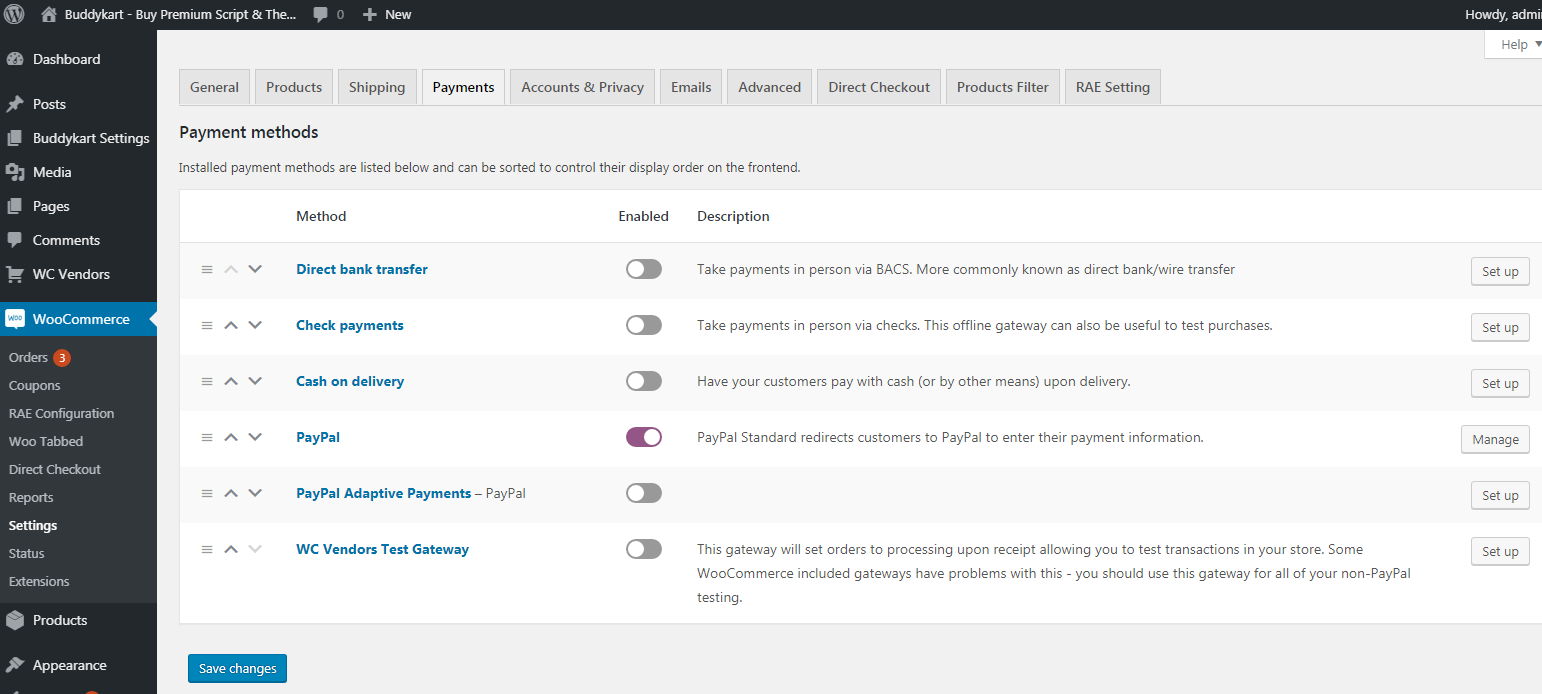Click drag handle for Cash on delivery
1542x694 pixels.
207,381
